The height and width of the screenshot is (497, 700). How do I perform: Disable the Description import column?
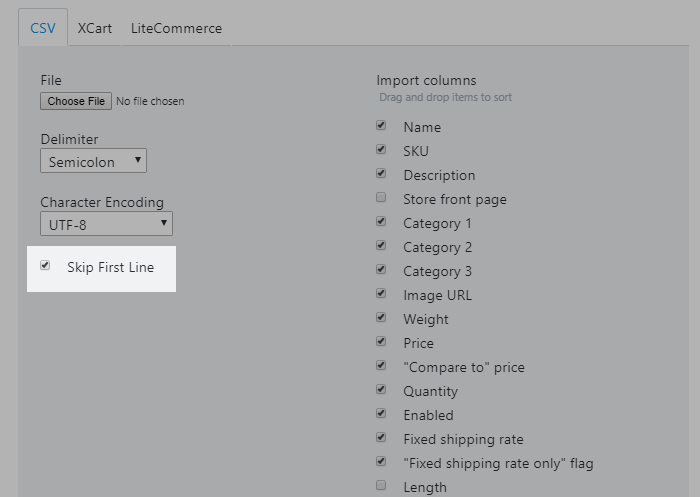pos(381,174)
